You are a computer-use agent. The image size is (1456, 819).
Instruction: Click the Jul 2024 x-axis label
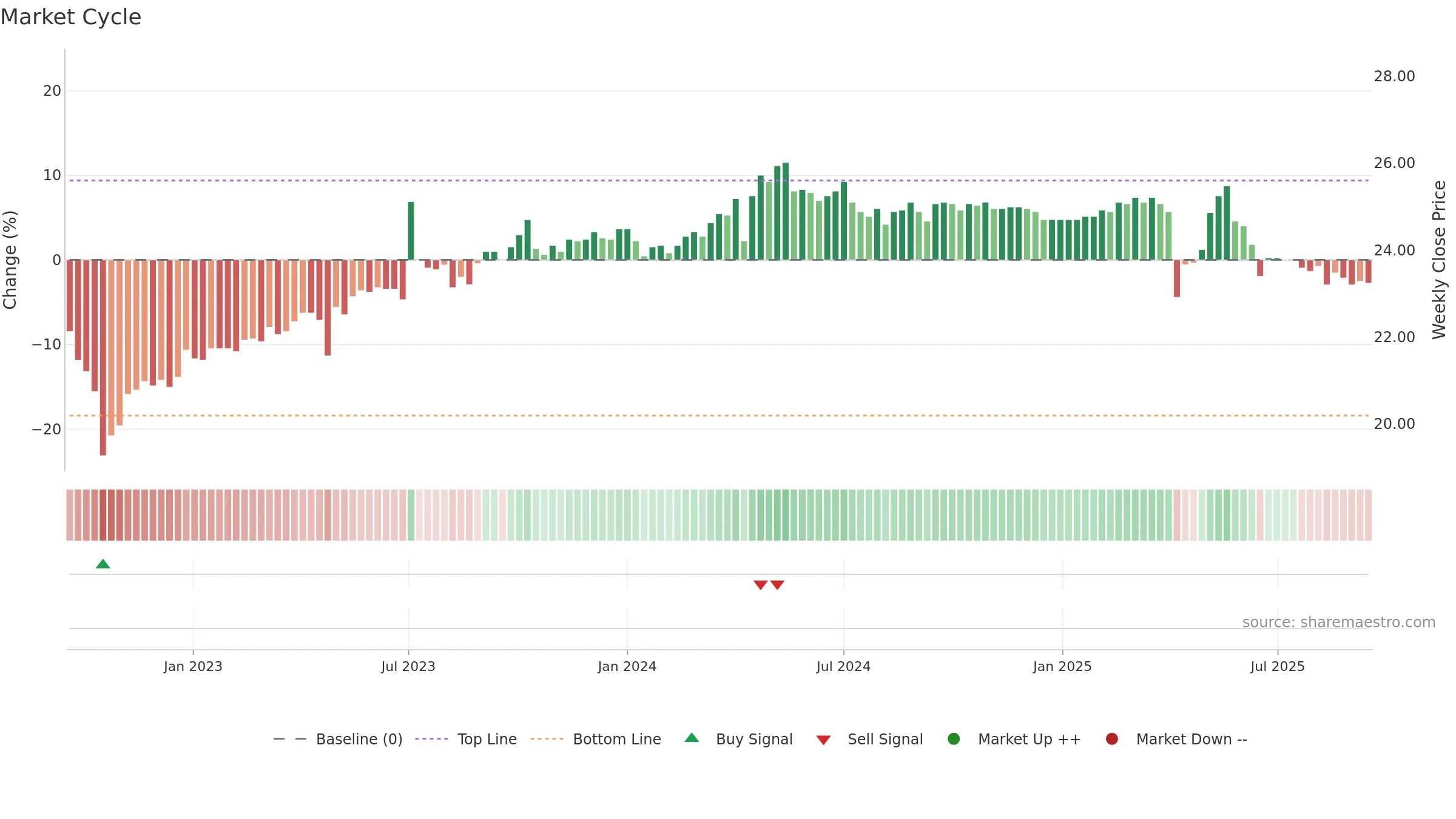[843, 667]
